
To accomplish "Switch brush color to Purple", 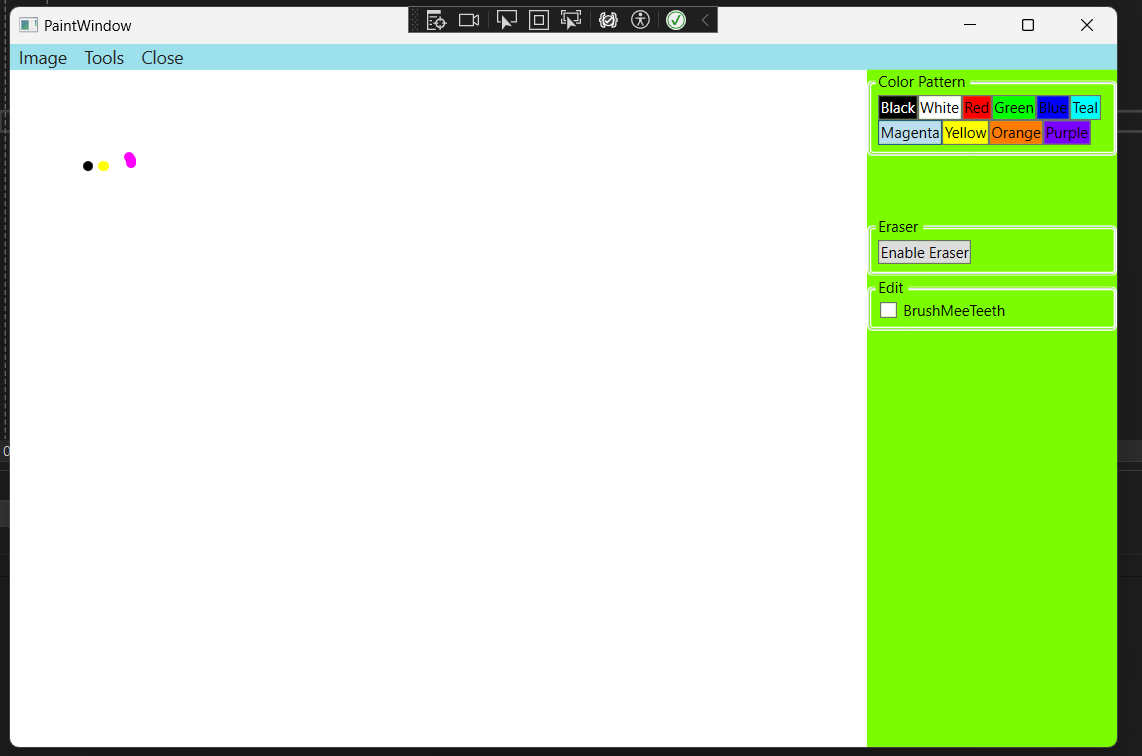I will click(x=1067, y=133).
